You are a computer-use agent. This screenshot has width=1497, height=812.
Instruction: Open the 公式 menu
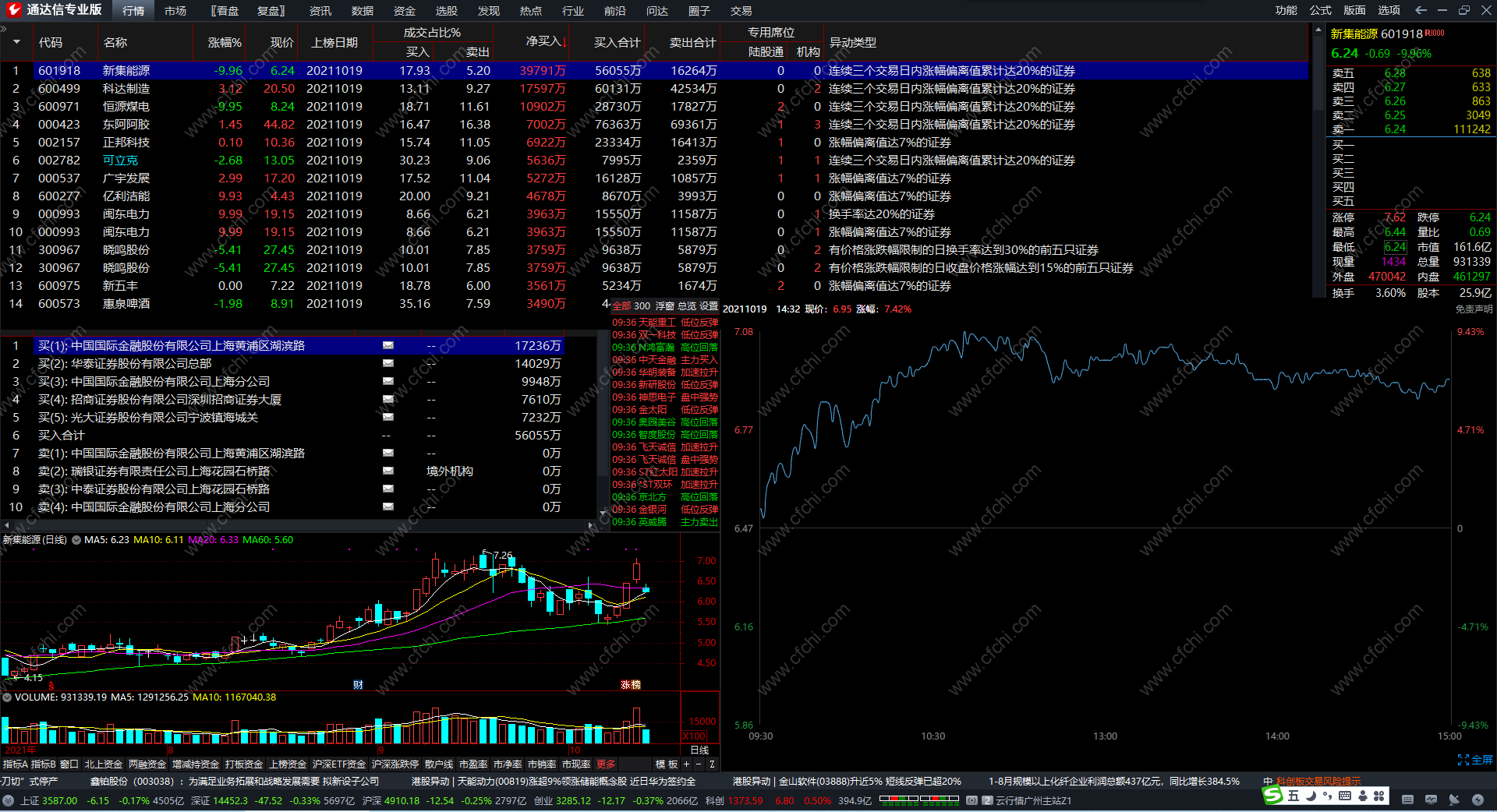[1320, 10]
